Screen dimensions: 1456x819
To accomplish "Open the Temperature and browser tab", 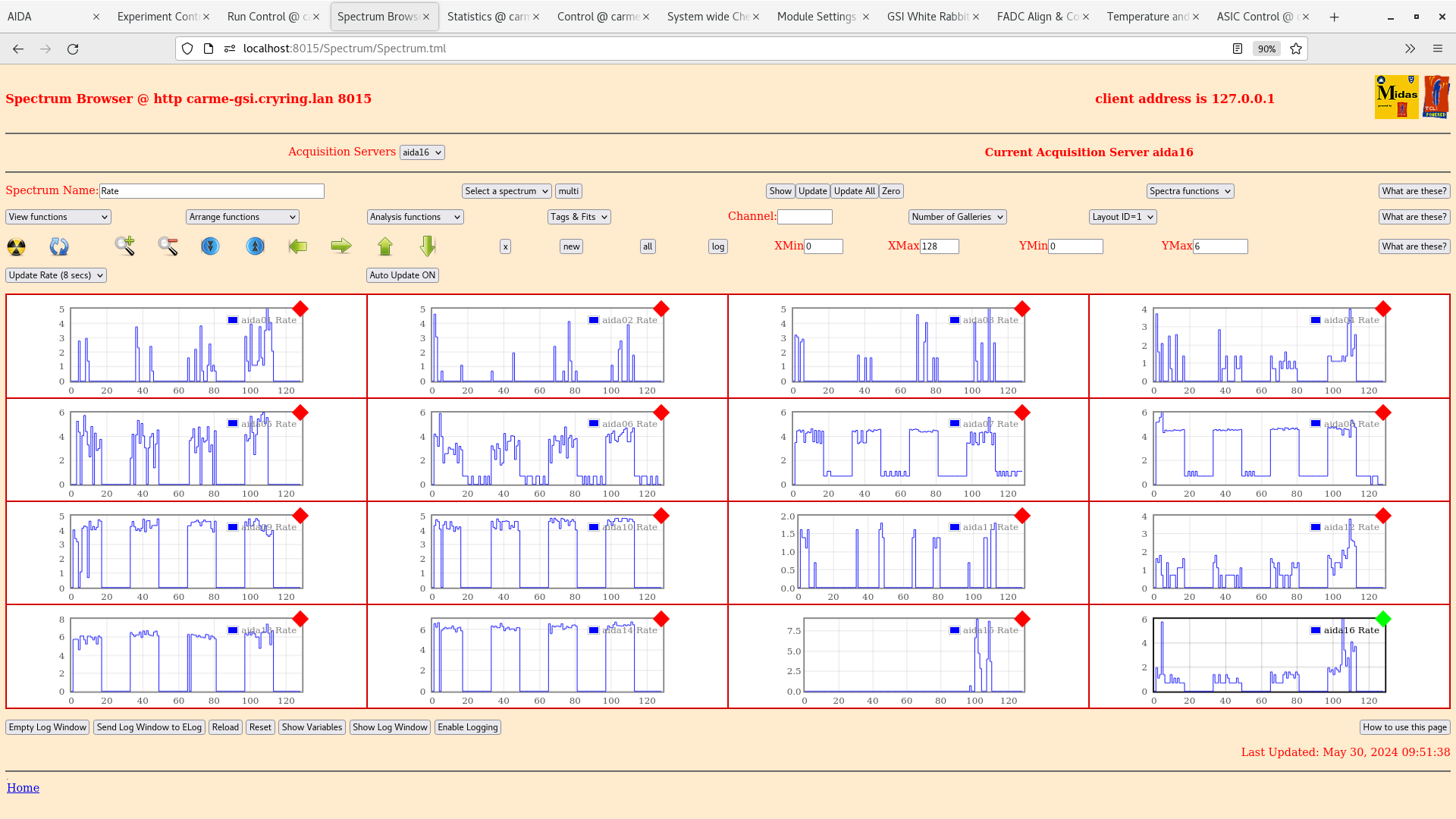I will tap(1147, 17).
